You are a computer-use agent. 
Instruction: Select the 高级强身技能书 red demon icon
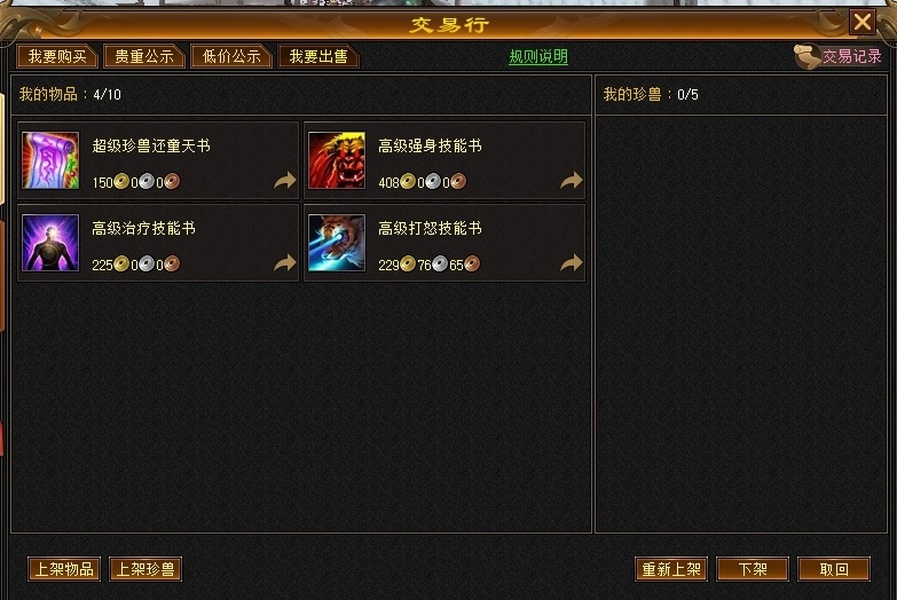point(336,160)
